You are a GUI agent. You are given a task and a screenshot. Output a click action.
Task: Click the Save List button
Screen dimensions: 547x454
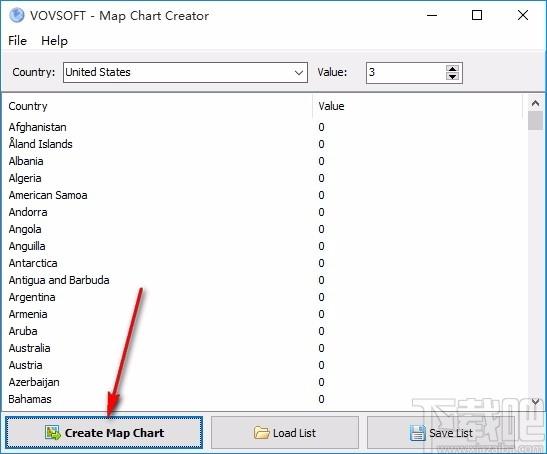(441, 432)
